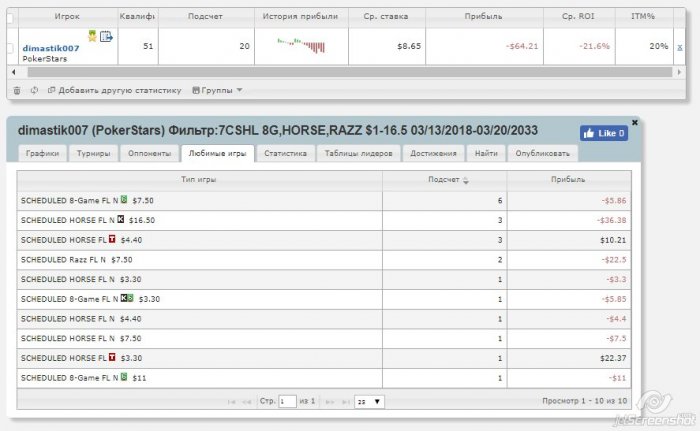Viewport: 700px width, 431px height.
Task: Click the star achievement icon near dimastik007
Action: tap(92, 36)
